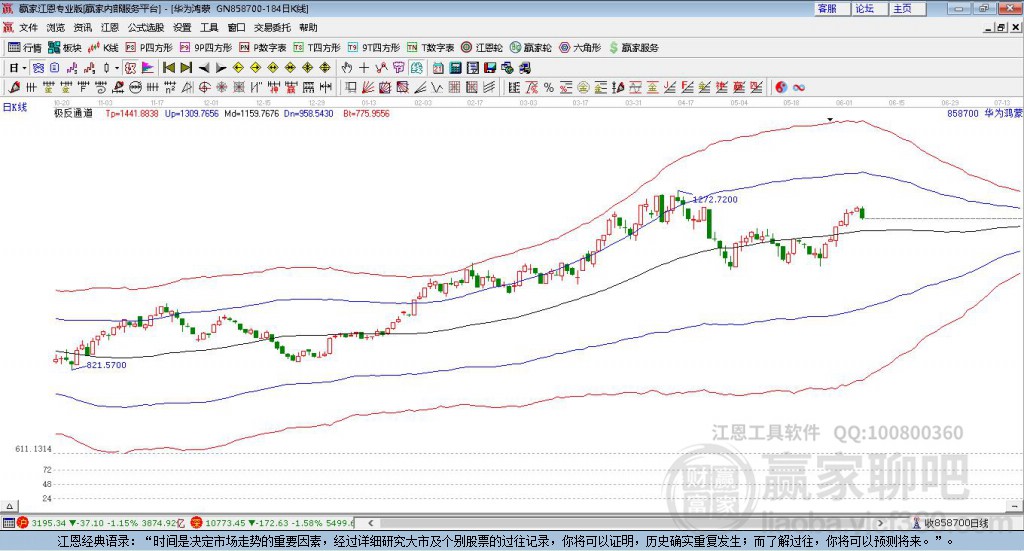Open 9T四方形 time square
Viewport: 1024px width, 551px height.
374,48
